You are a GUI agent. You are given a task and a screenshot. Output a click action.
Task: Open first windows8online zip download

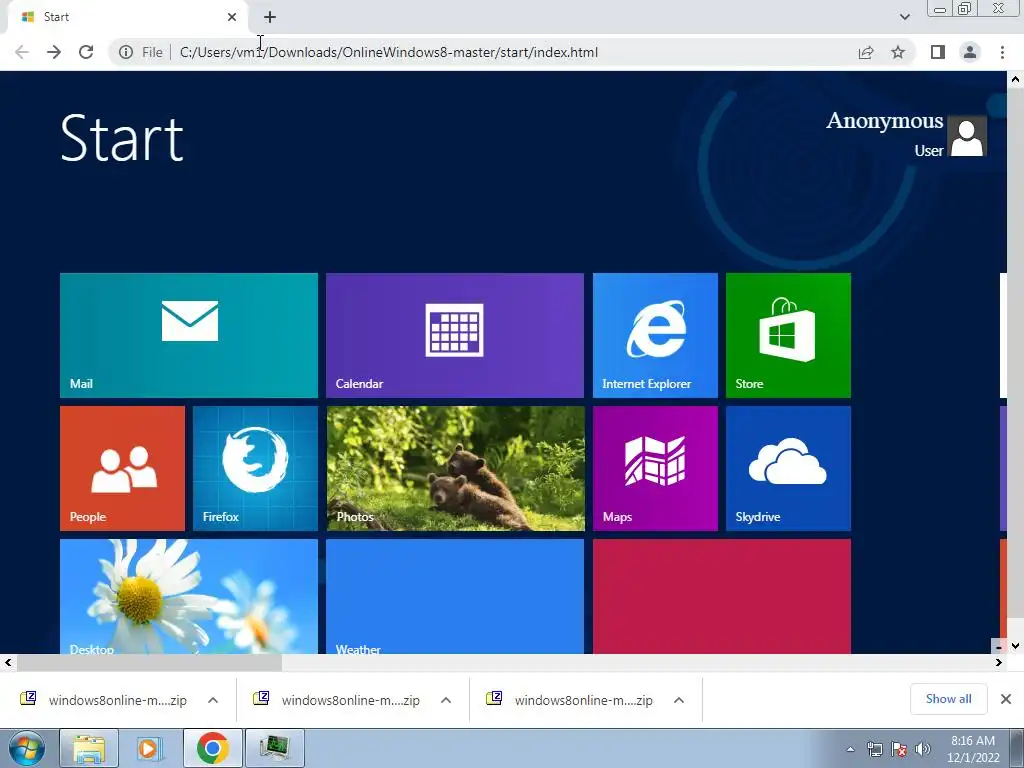104,700
